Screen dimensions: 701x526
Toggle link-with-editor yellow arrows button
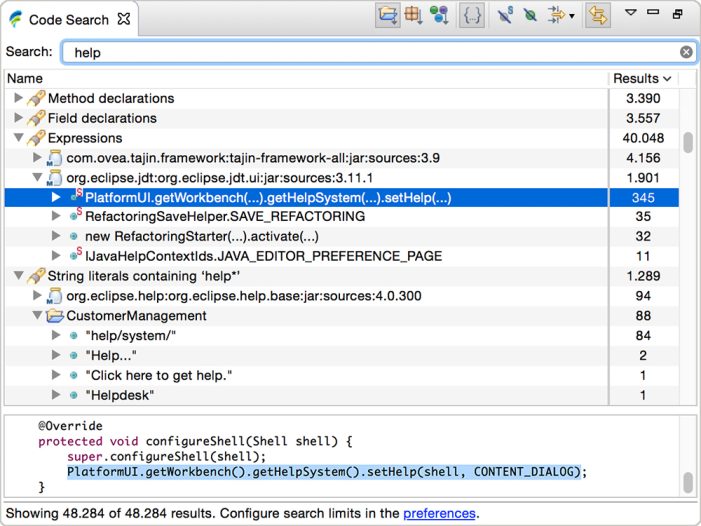point(598,16)
